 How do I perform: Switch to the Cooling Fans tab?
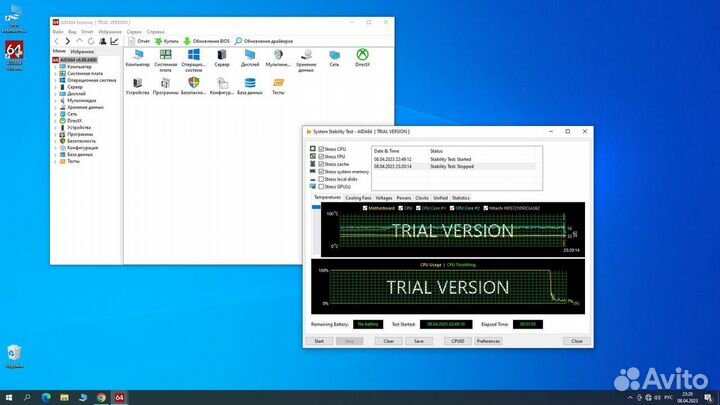tap(358, 198)
